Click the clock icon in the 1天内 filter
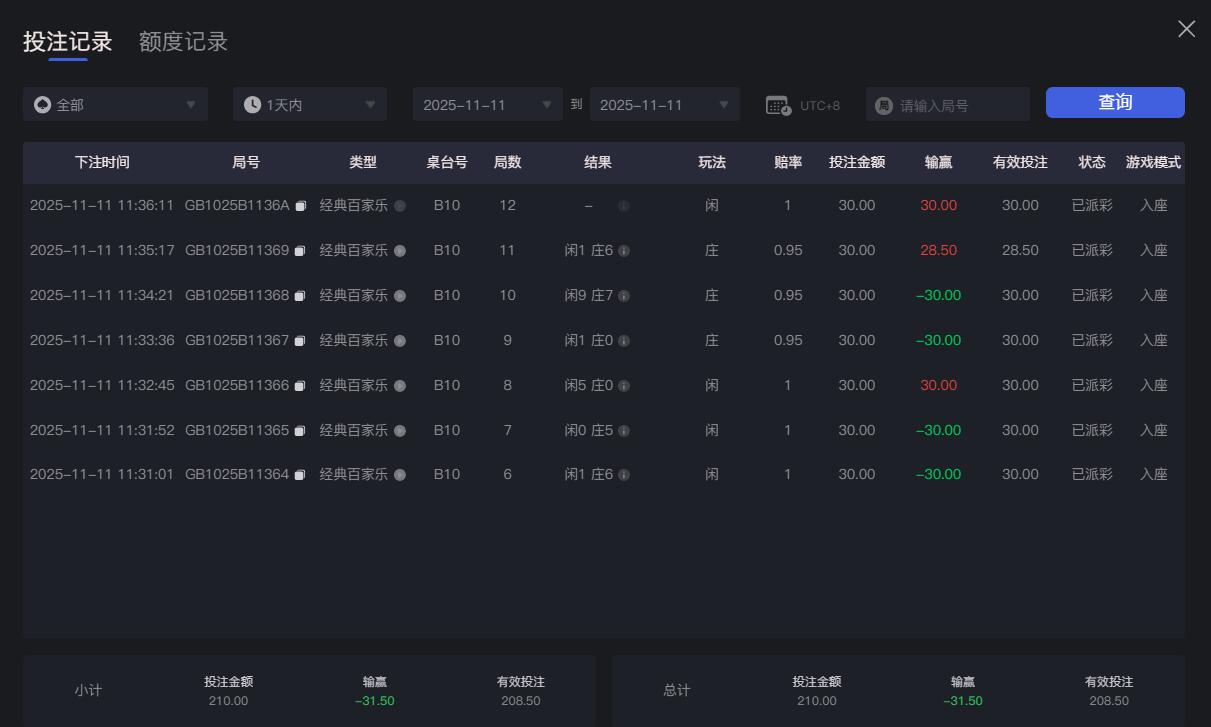Screen dimensions: 1211x727 [x=253, y=104]
